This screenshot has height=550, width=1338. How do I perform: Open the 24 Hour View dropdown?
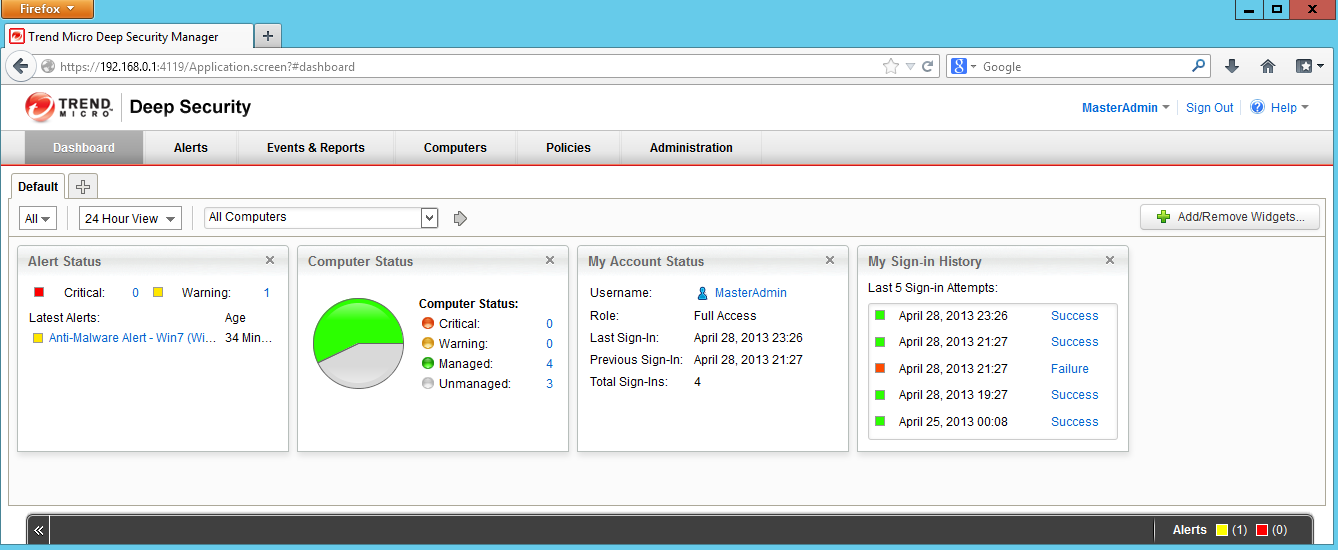click(x=130, y=218)
